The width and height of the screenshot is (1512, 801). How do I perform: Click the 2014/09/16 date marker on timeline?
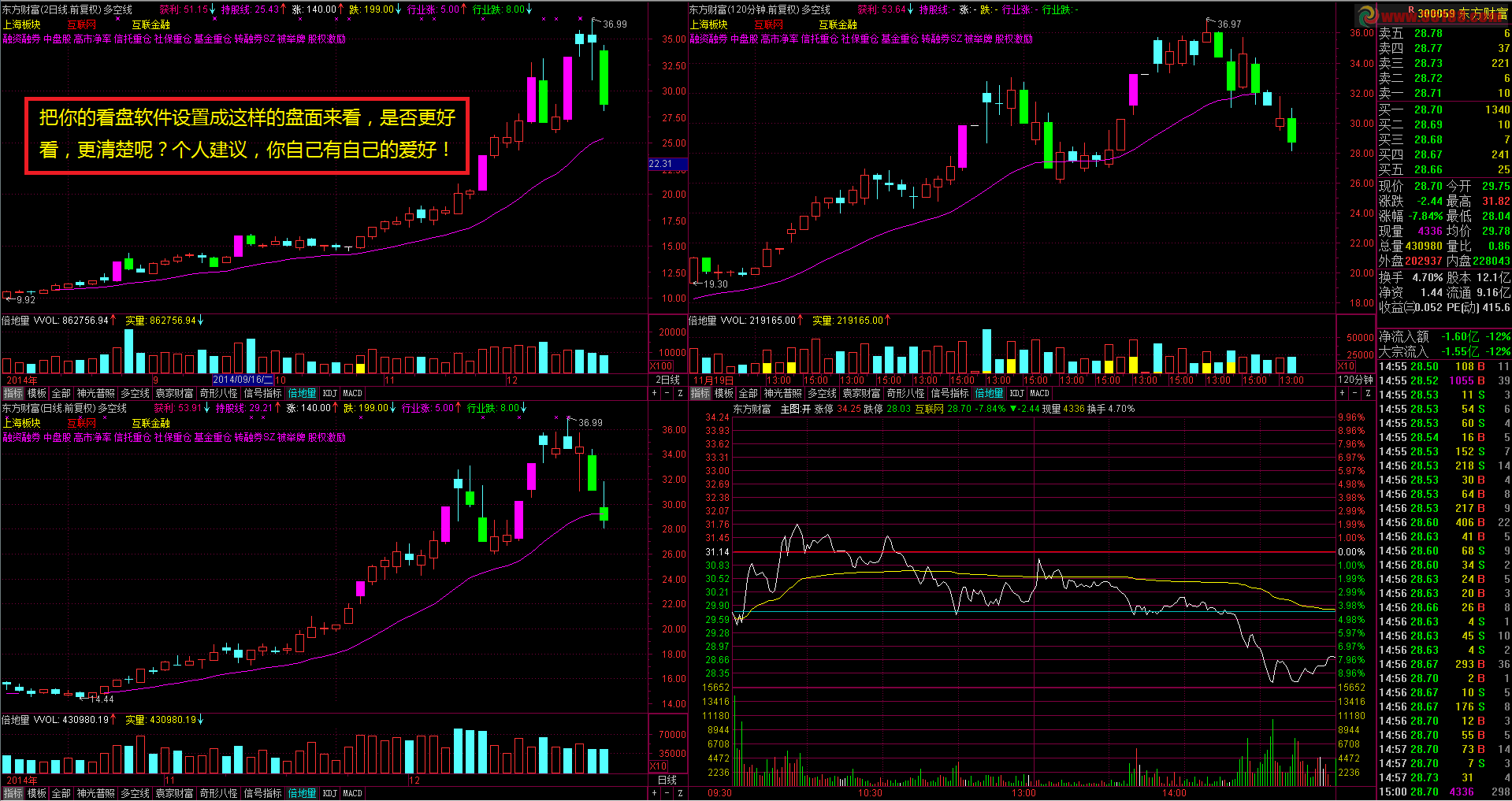click(243, 380)
